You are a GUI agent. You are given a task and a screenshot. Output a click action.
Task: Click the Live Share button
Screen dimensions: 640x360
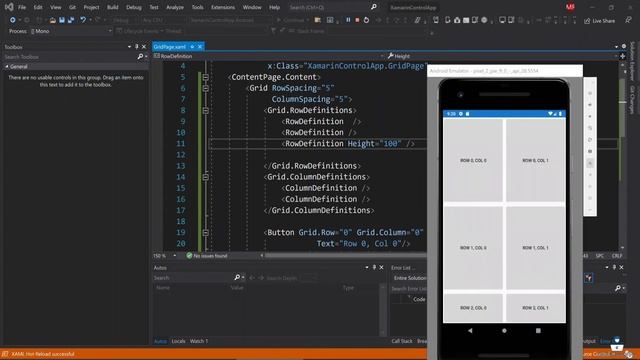(599, 21)
